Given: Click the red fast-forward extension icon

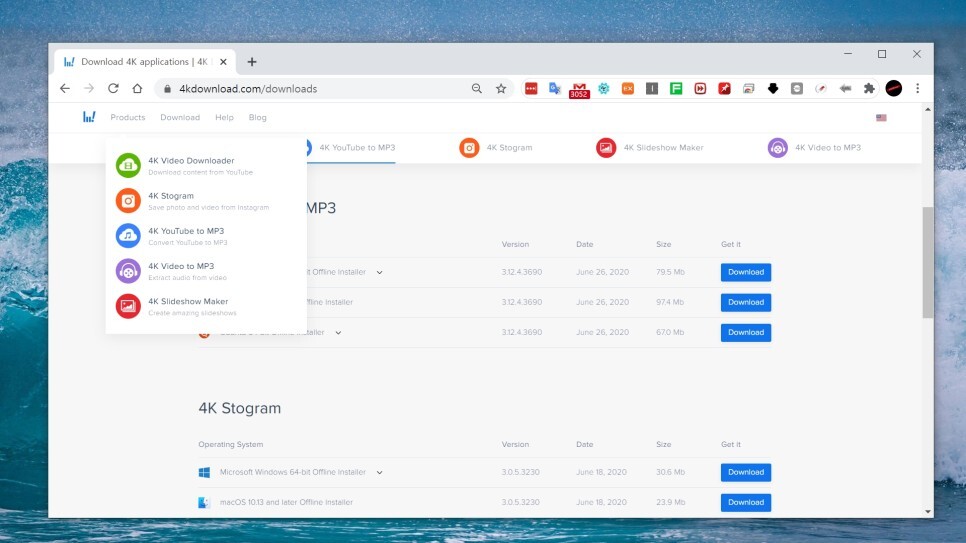Looking at the screenshot, I should 700,89.
